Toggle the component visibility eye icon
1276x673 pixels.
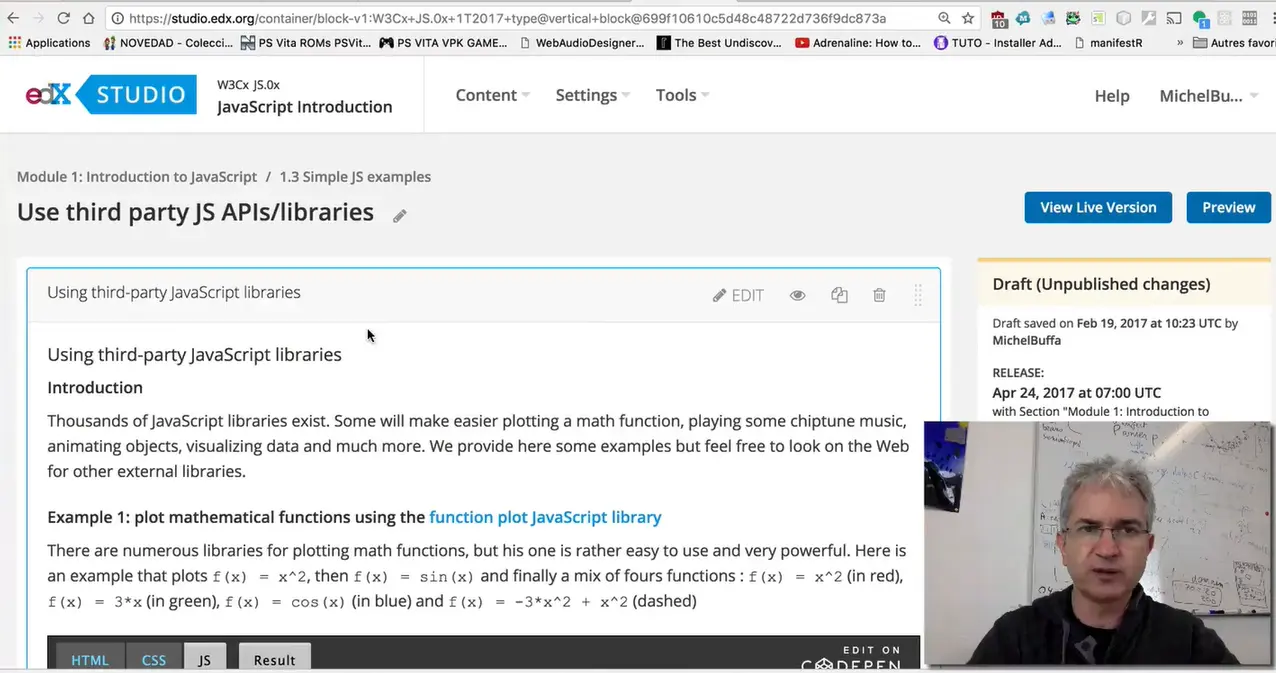coord(797,295)
